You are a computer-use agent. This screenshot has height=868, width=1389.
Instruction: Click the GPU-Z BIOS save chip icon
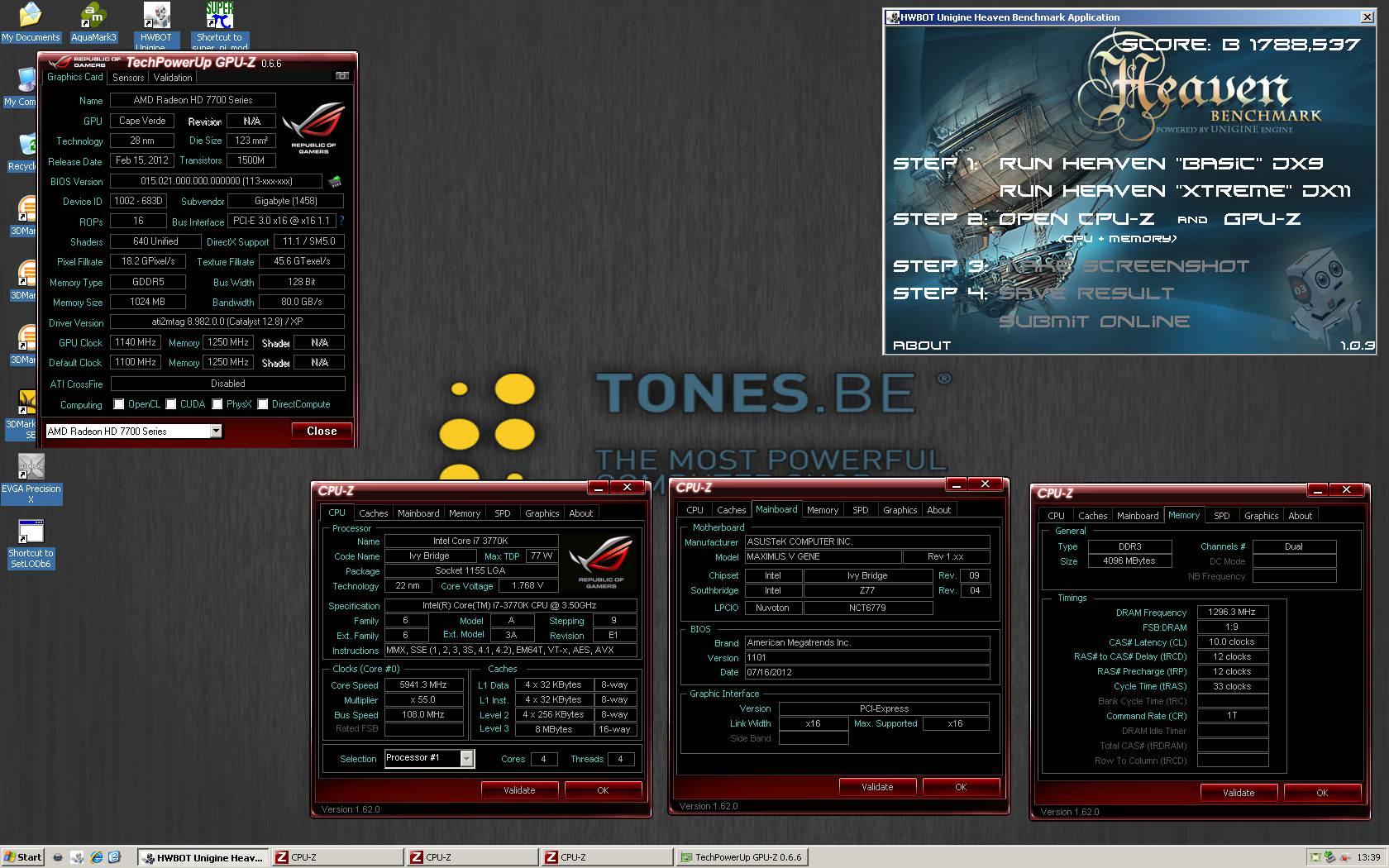point(335,181)
